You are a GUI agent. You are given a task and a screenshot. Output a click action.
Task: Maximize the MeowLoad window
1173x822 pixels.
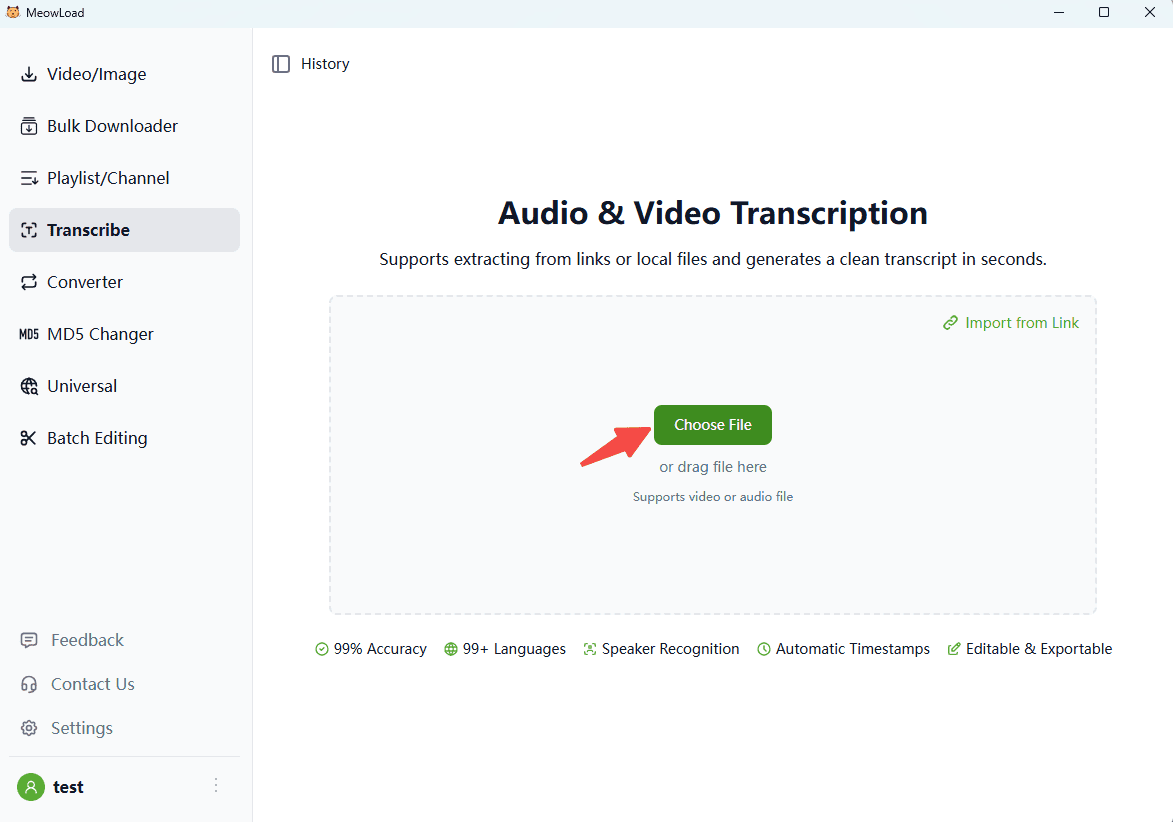pos(1104,13)
